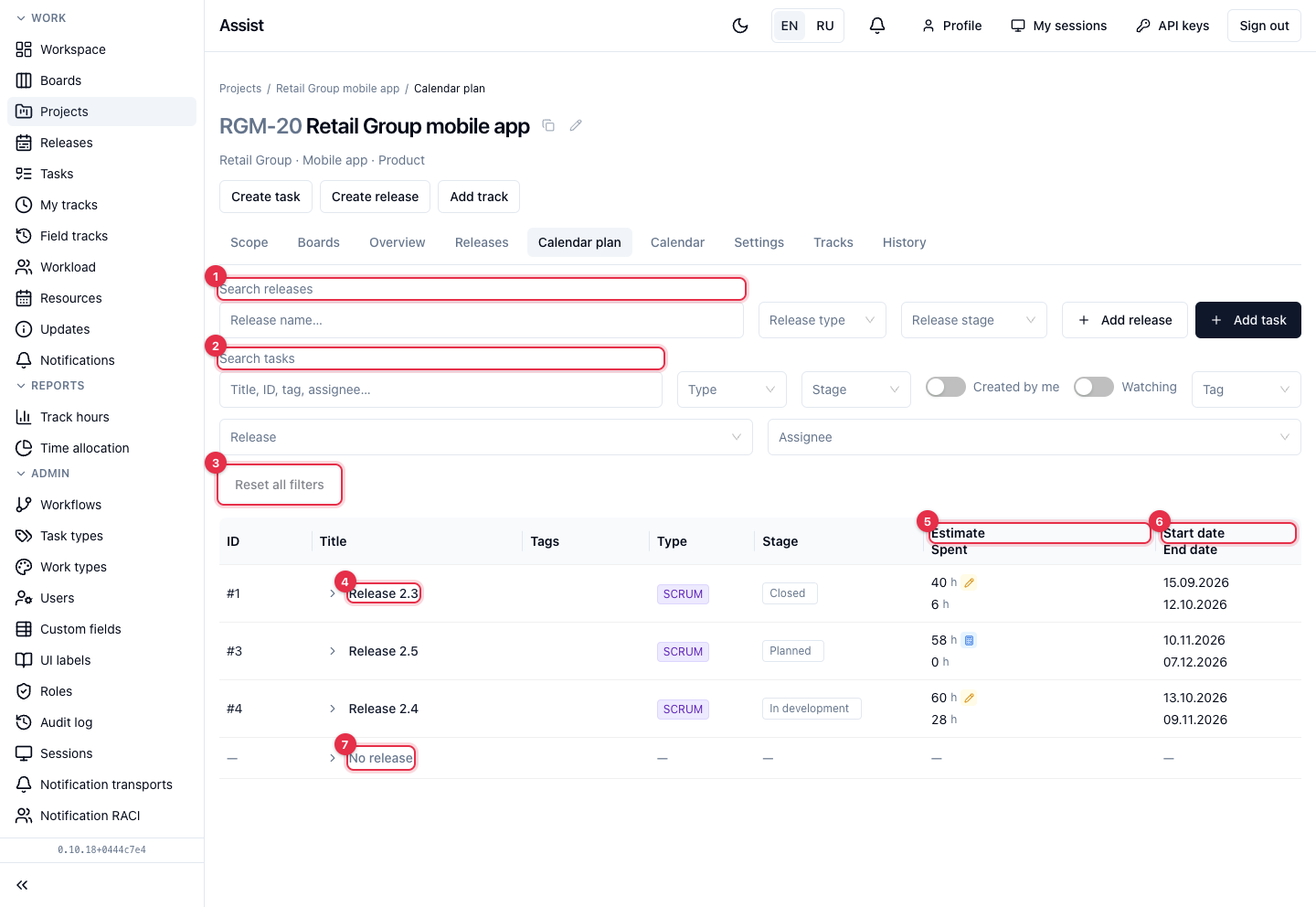Open the History tab
The width and height of the screenshot is (1316, 907).
click(x=905, y=242)
